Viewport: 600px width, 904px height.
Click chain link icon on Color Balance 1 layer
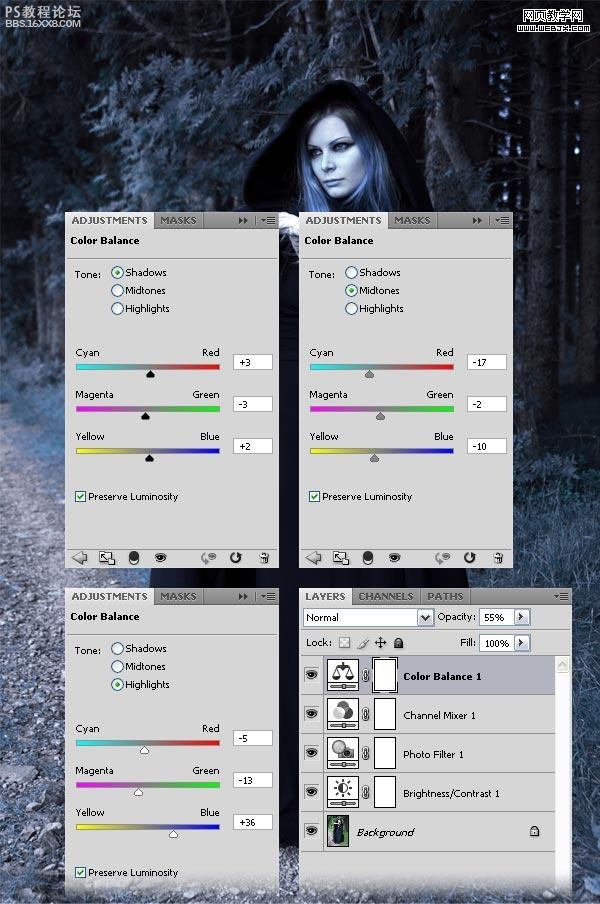[365, 675]
